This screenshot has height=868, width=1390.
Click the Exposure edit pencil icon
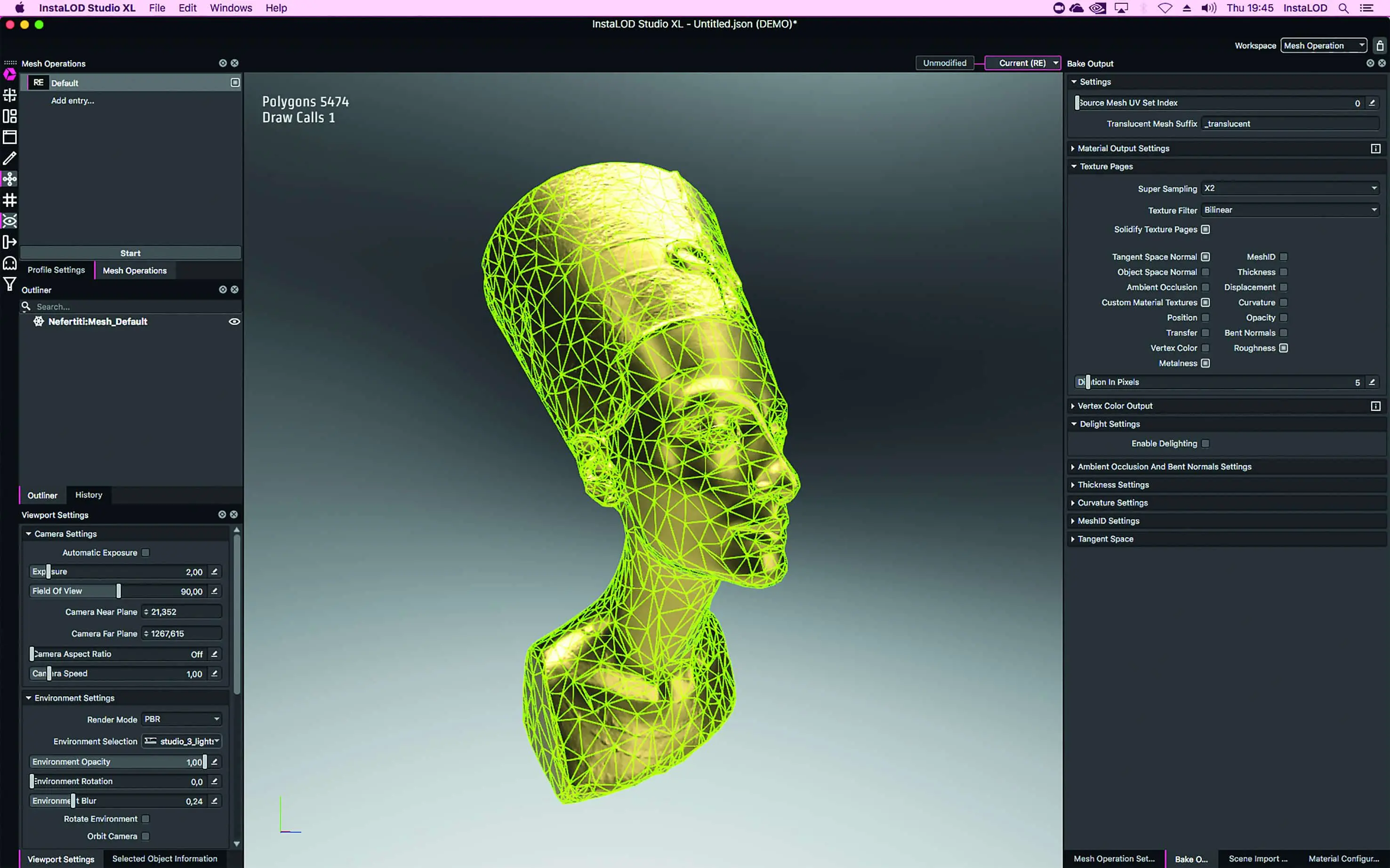coord(214,572)
